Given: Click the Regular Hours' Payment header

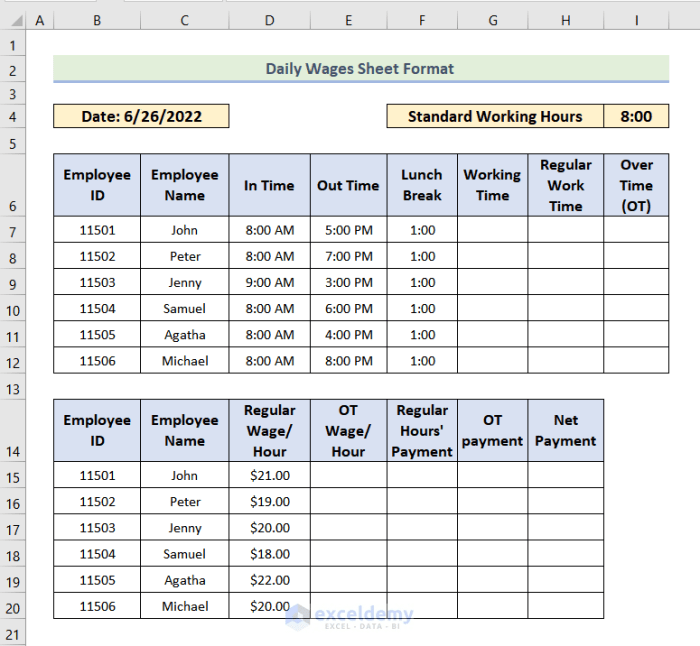Looking at the screenshot, I should [422, 431].
